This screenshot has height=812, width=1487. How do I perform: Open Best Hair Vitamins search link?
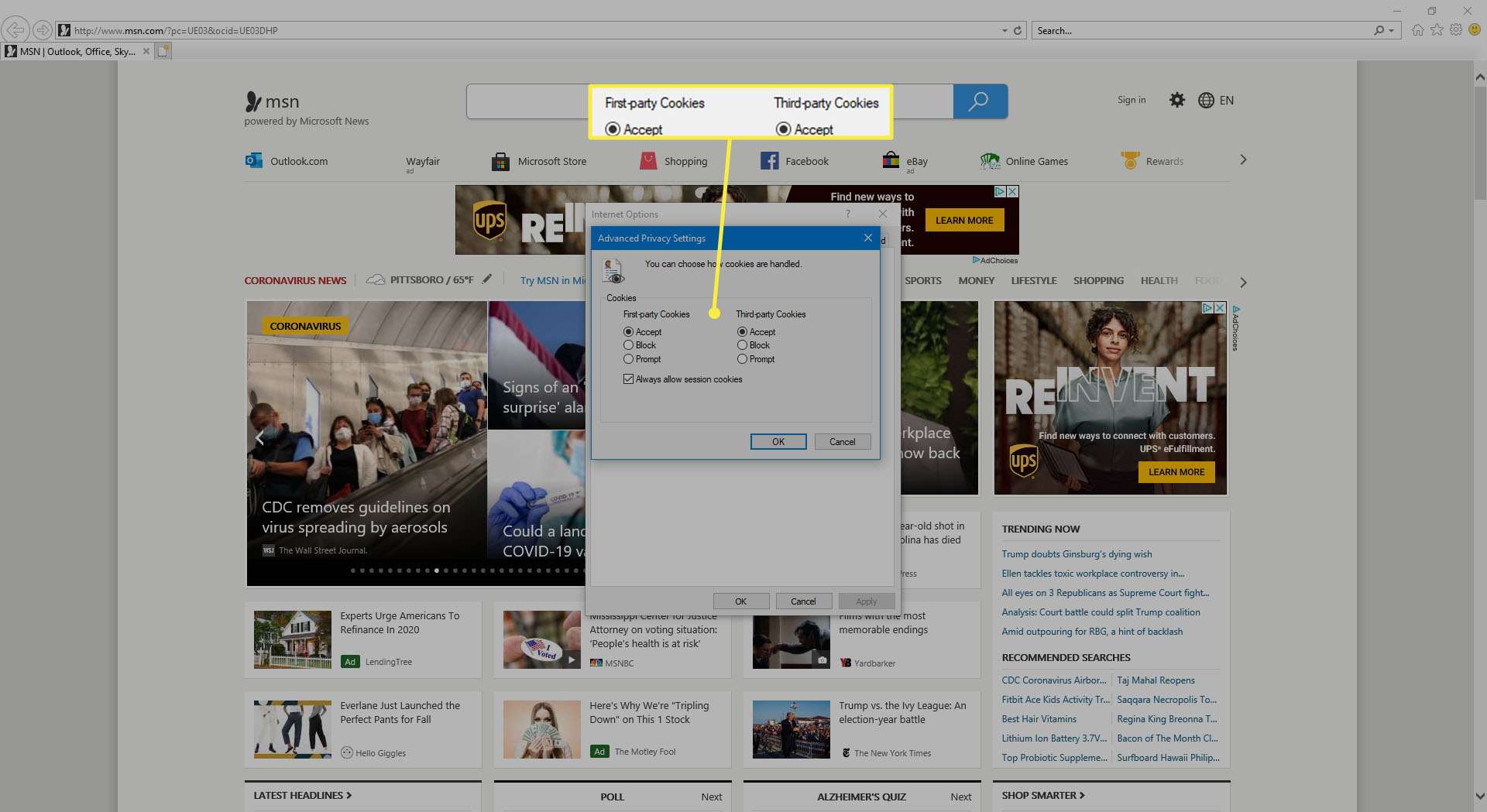(x=1039, y=718)
